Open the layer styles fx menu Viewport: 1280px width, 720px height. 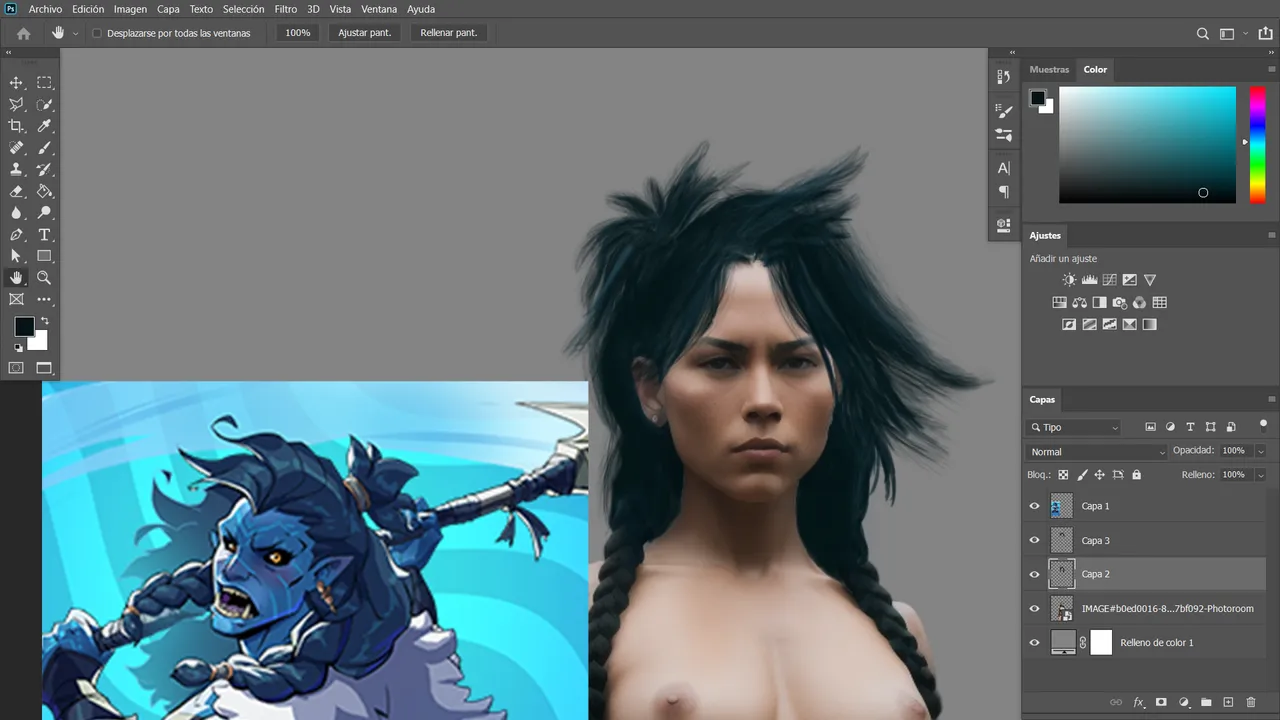[1138, 703]
